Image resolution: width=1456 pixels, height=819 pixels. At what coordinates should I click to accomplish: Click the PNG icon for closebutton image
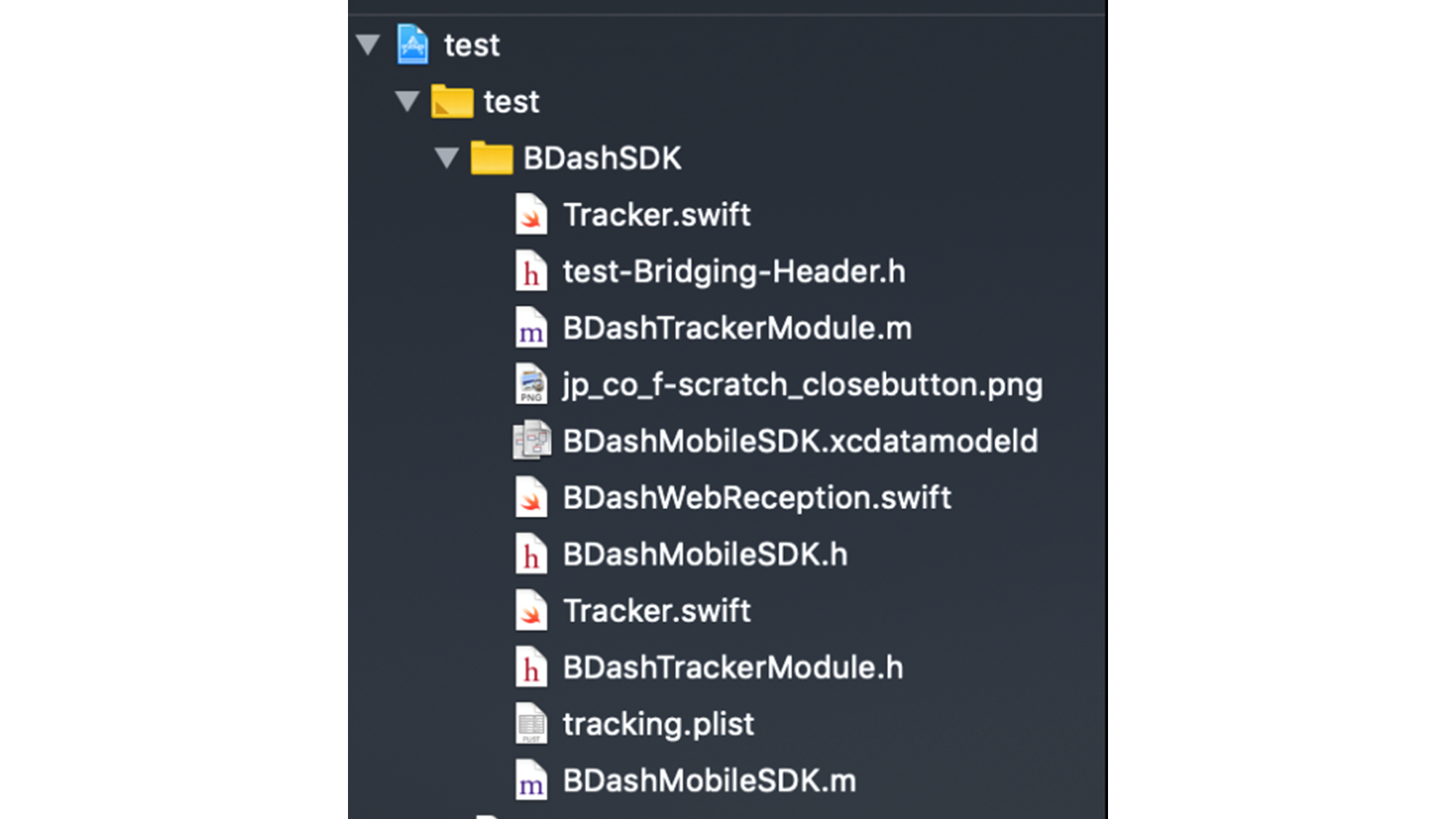pos(531,384)
